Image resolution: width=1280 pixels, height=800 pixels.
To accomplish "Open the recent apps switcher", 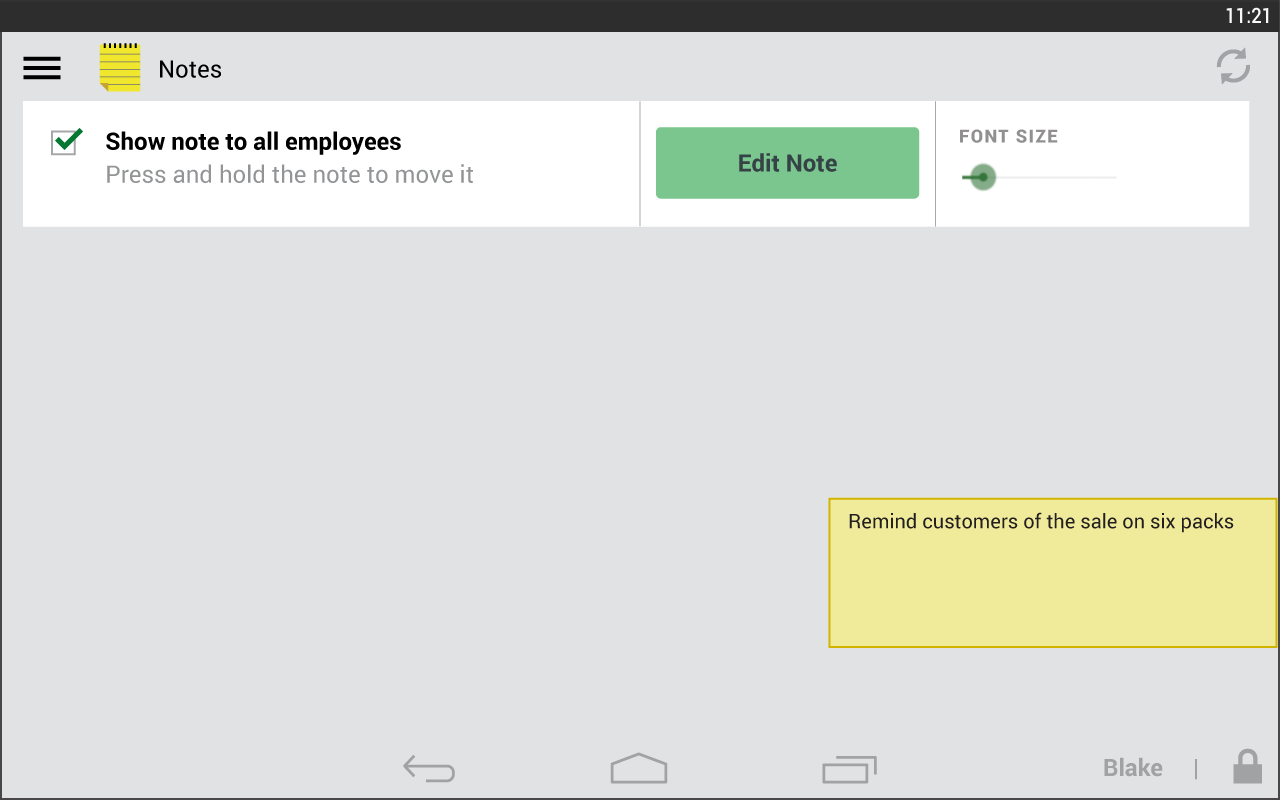I will (x=849, y=768).
